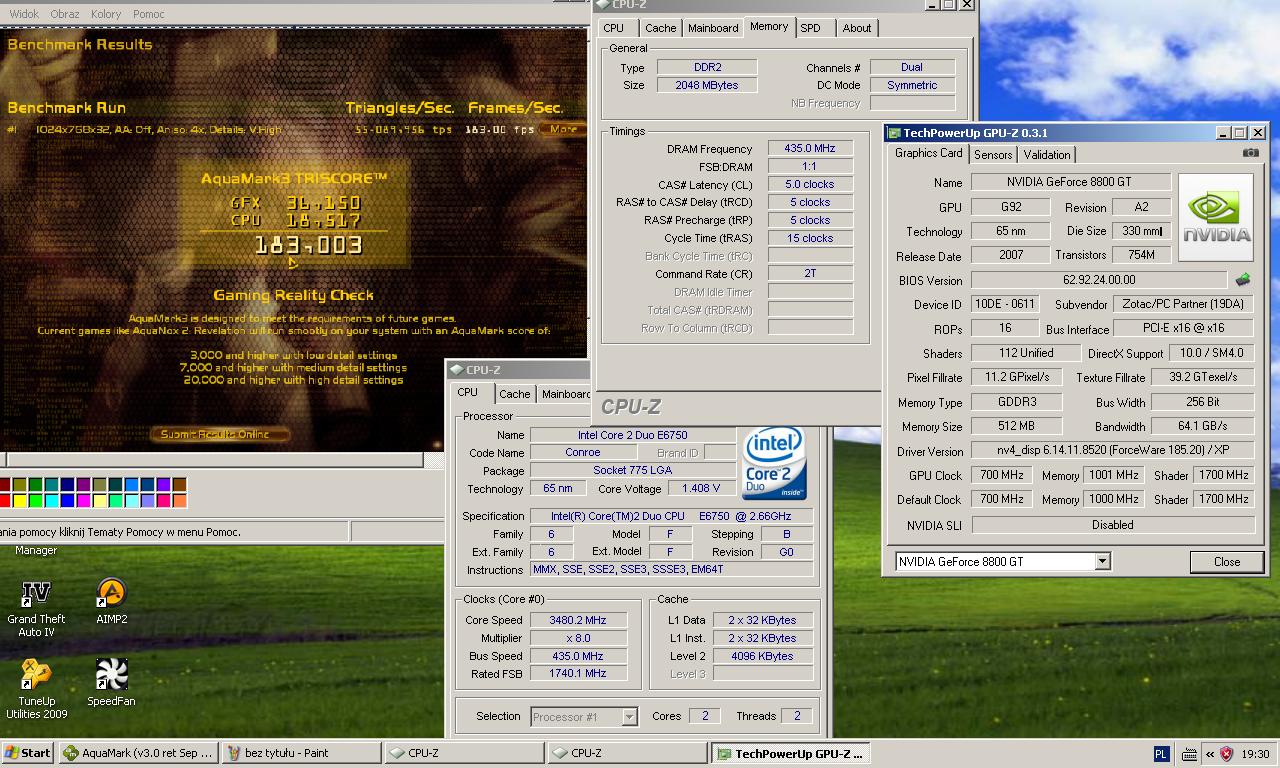Expand hidden tray icons with double chevron
The height and width of the screenshot is (768, 1280).
tap(1209, 754)
